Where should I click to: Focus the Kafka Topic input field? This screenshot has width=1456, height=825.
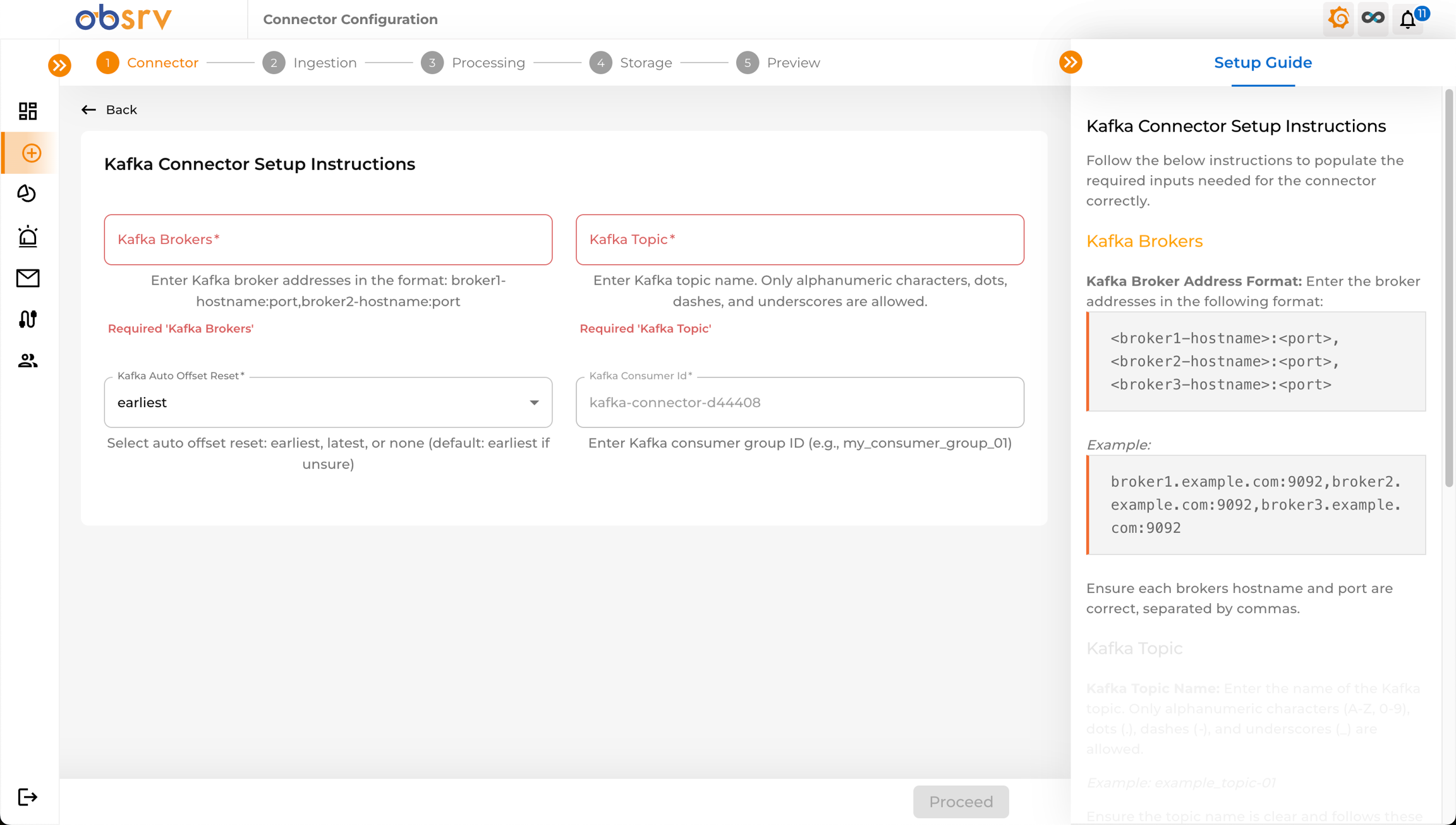[799, 240]
